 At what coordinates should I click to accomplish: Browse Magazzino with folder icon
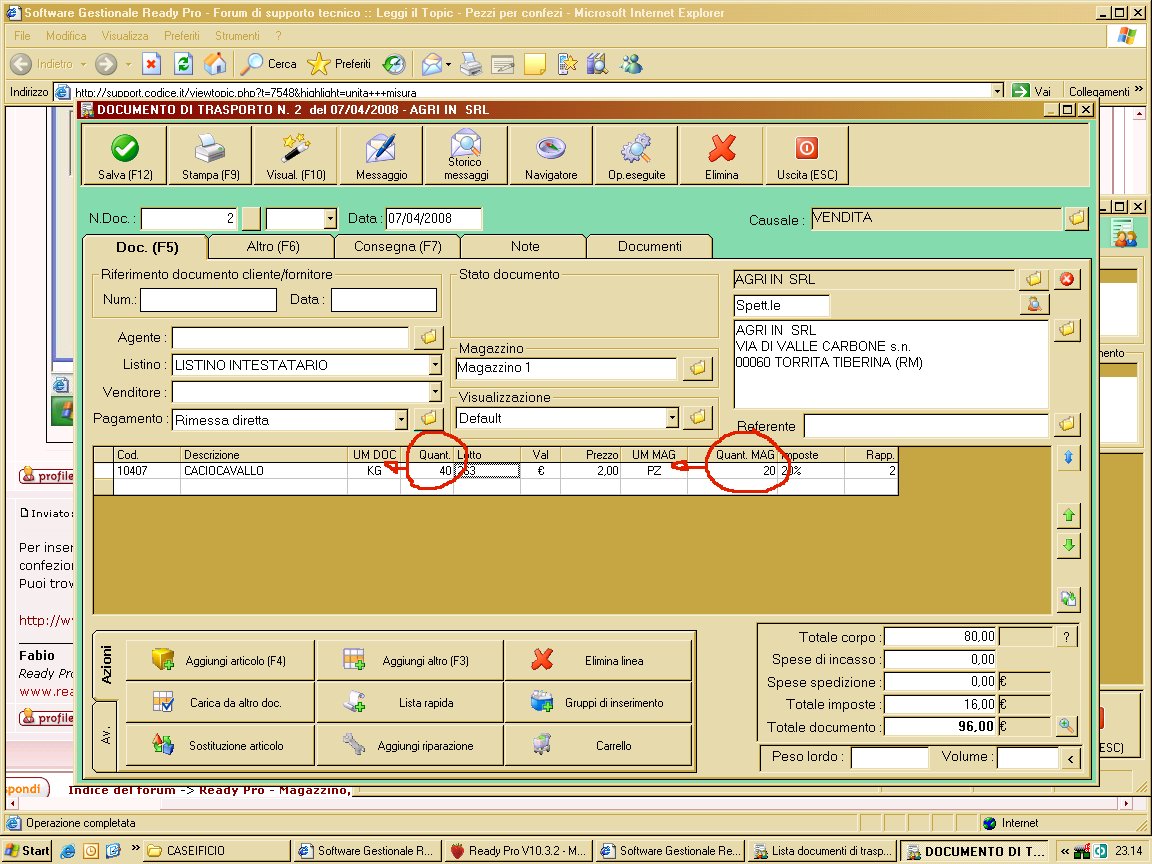[697, 369]
